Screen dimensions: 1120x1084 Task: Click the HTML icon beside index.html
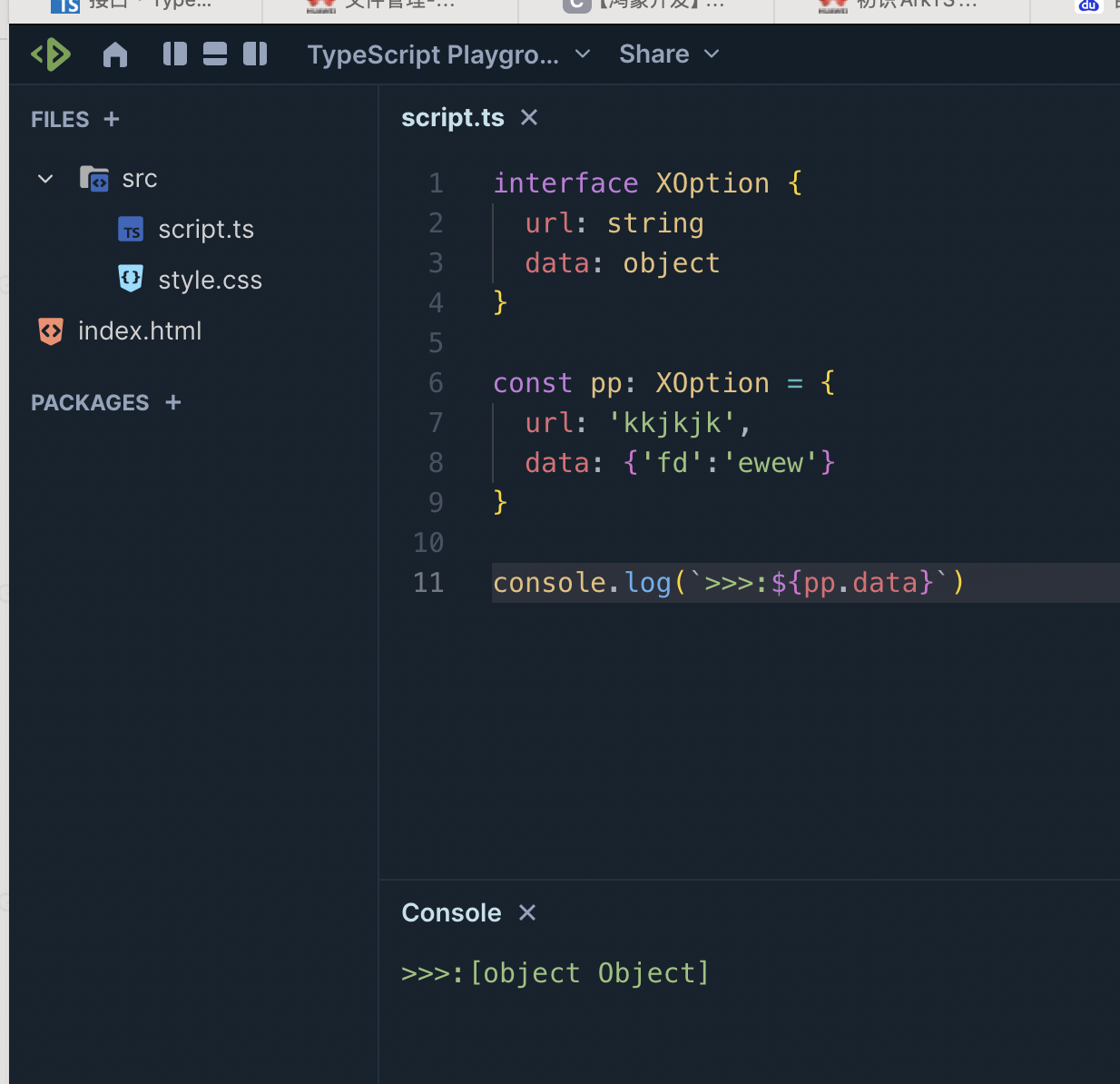coord(51,331)
